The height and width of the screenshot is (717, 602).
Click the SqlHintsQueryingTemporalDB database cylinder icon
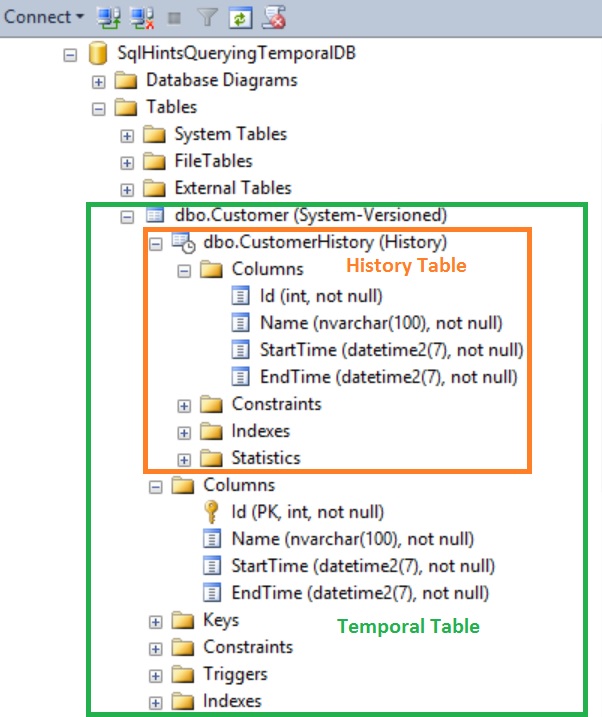(98, 53)
